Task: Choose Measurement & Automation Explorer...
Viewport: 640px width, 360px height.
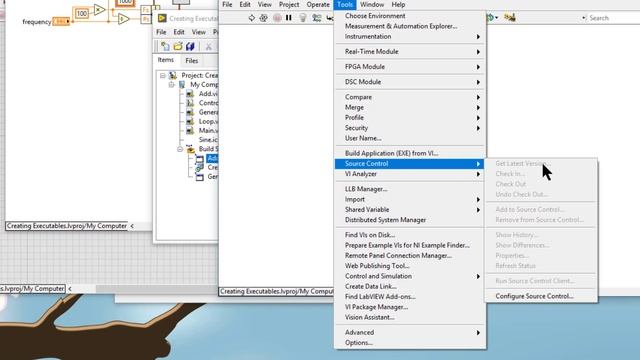Action: pos(401,26)
